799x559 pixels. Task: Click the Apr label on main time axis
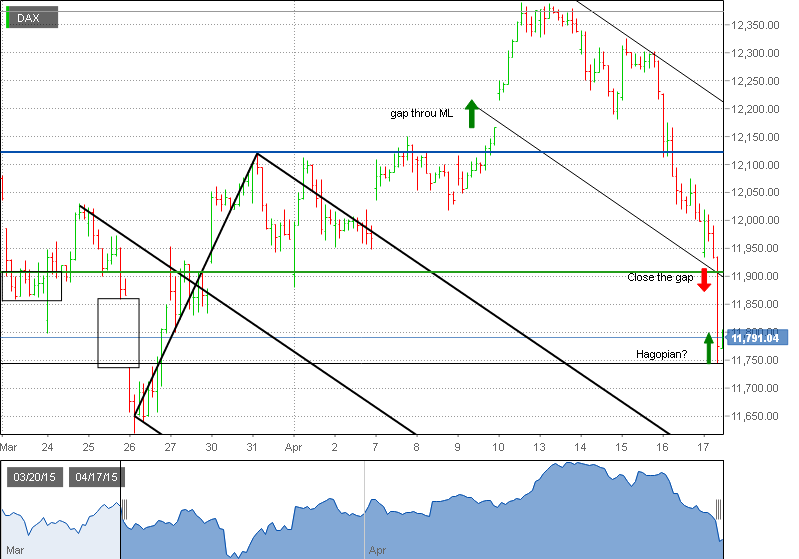(x=294, y=448)
